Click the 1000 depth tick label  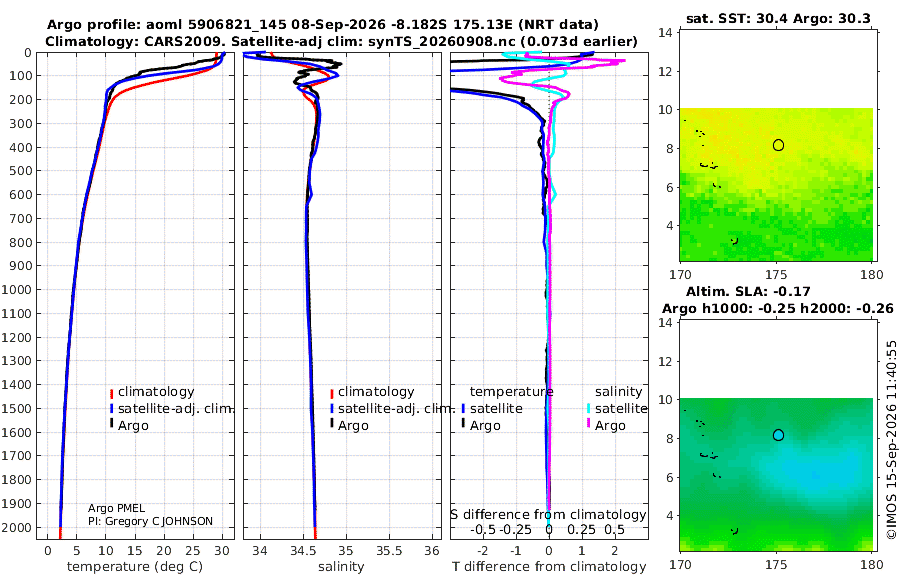(16, 289)
